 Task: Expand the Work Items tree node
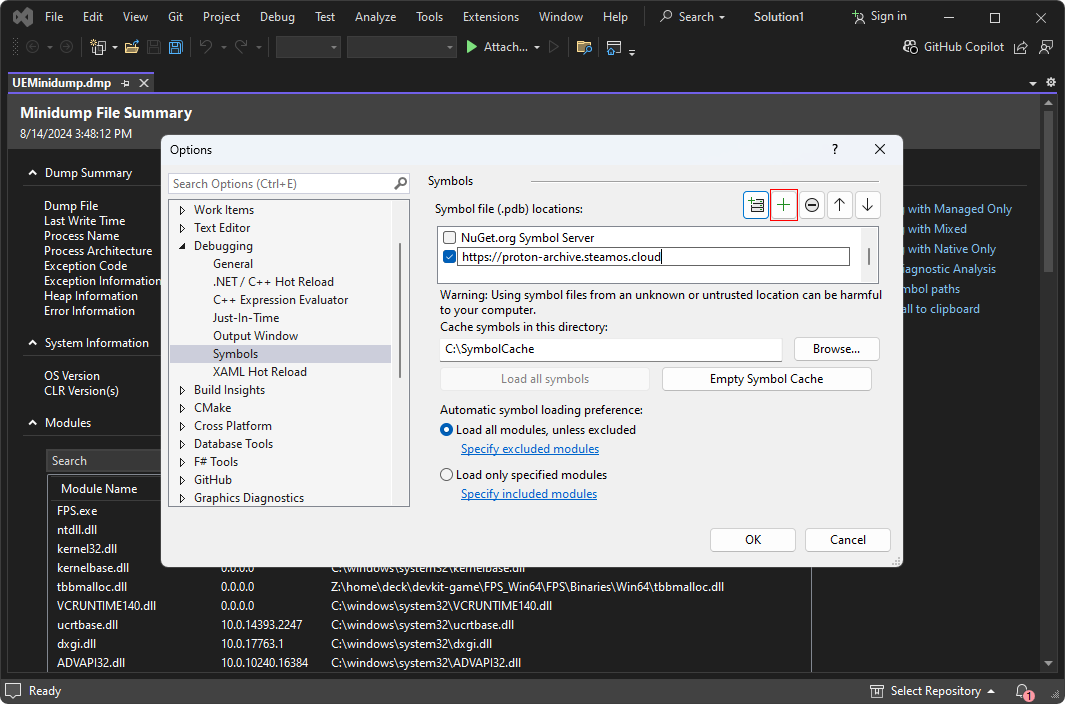tap(182, 210)
